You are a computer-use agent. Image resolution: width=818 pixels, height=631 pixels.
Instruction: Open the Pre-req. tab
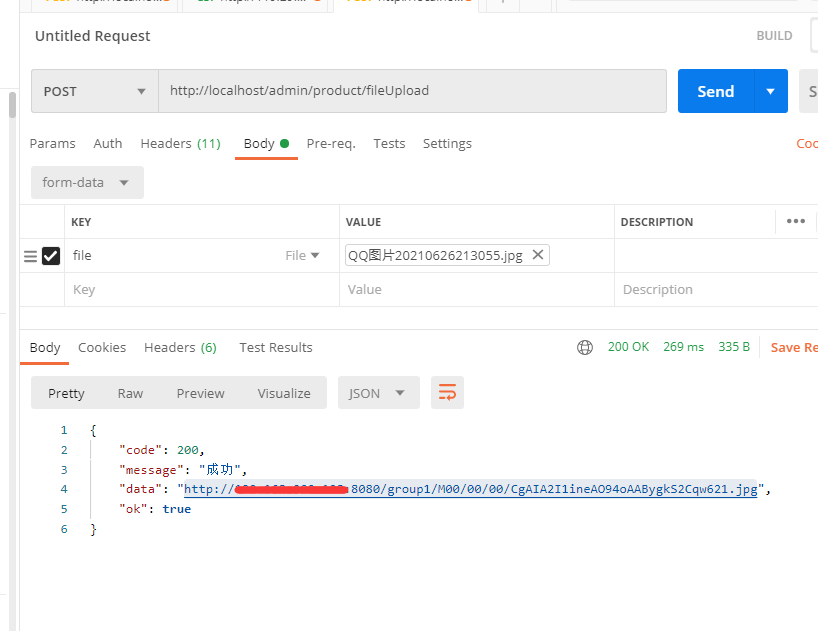331,143
